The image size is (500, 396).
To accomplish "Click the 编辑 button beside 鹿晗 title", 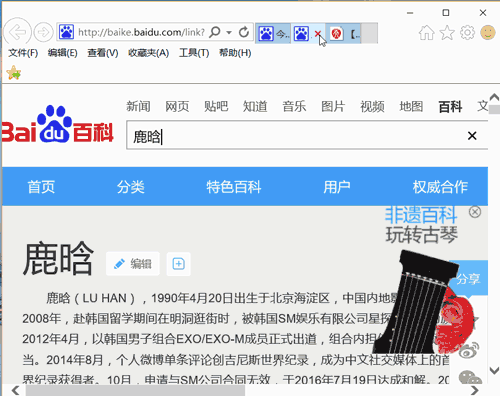I will [133, 264].
